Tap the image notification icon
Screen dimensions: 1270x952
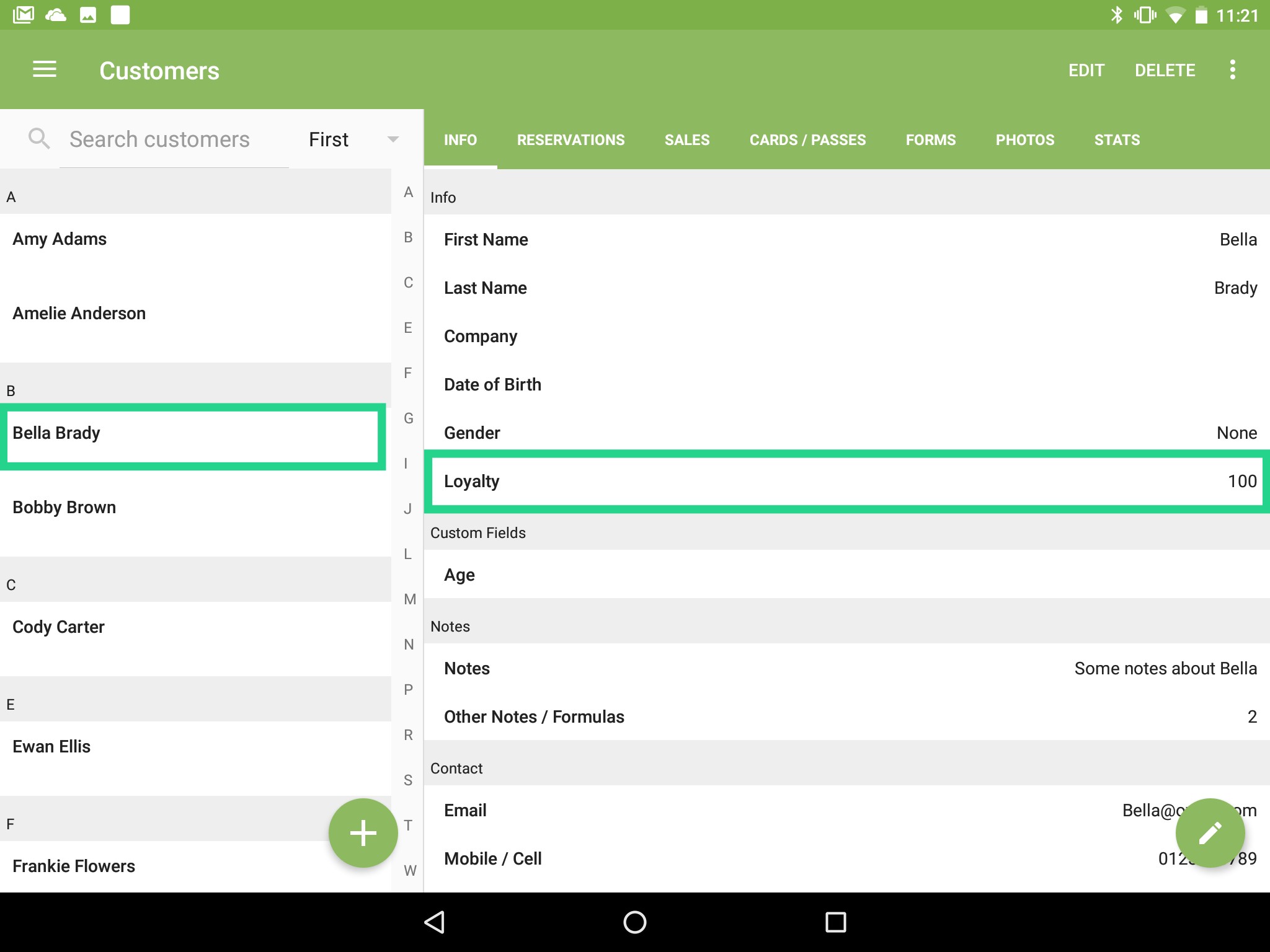tap(88, 15)
